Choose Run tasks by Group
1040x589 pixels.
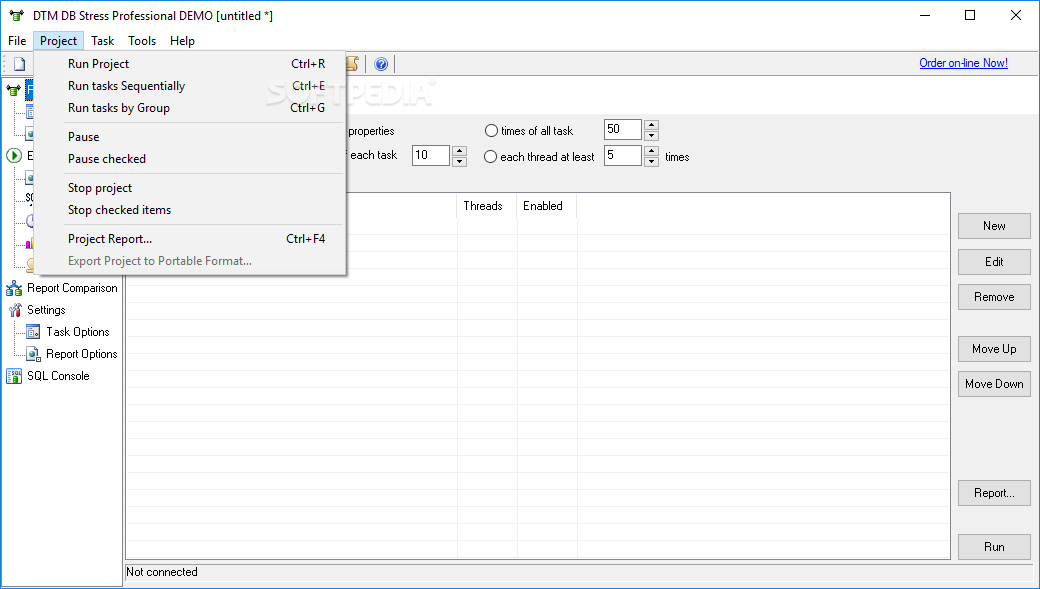click(x=190, y=107)
